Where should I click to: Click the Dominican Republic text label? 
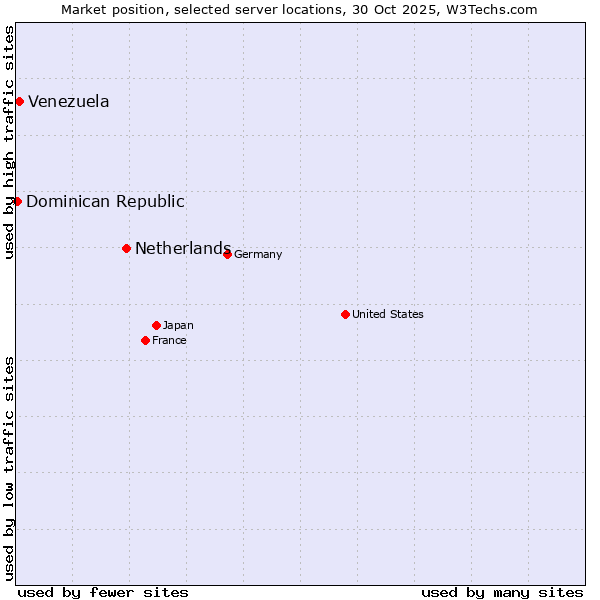coord(105,201)
